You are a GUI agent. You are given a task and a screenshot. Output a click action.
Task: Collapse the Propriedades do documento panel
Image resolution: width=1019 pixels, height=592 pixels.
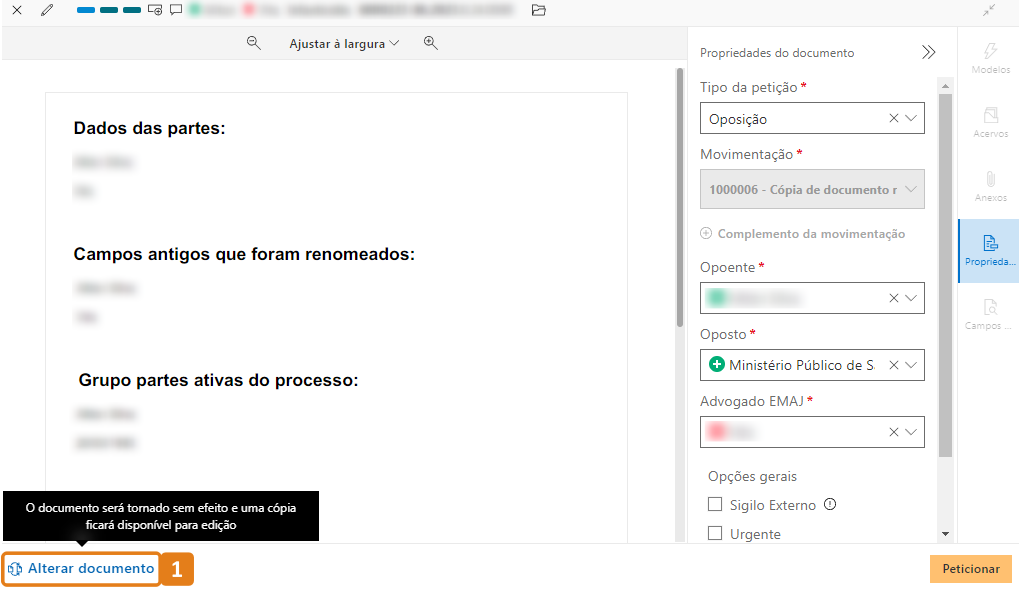click(928, 53)
